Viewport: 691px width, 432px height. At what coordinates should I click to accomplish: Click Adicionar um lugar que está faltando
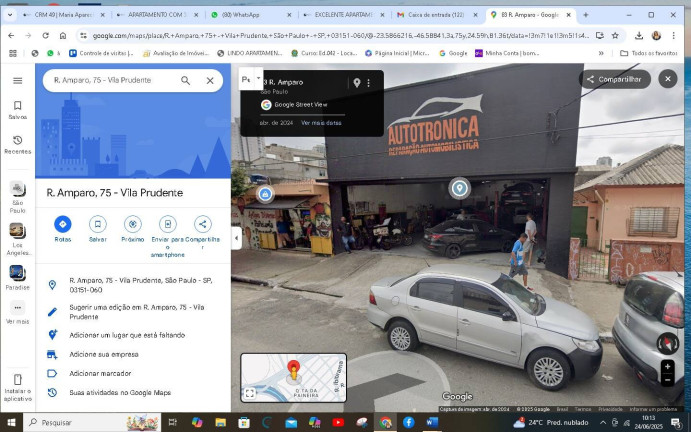tap(133, 335)
